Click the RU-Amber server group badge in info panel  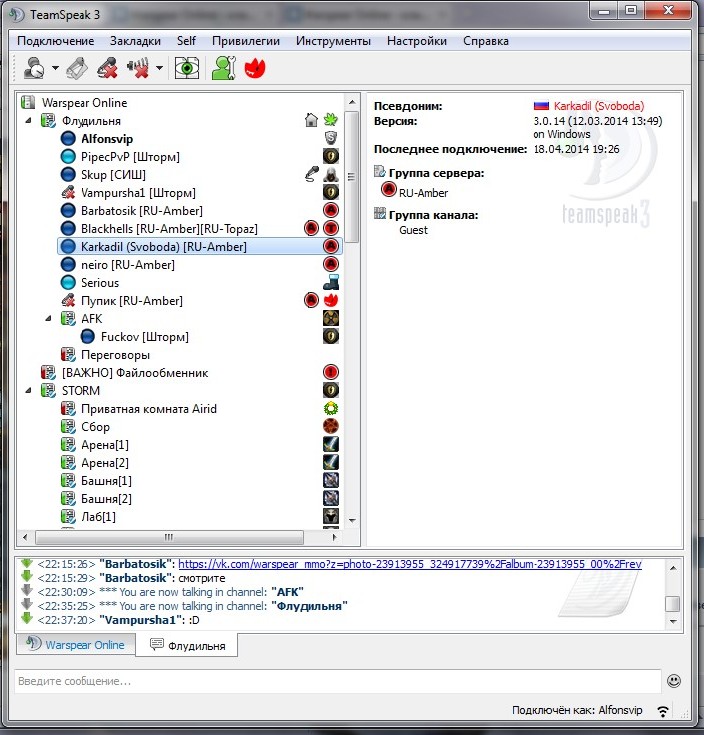click(x=389, y=189)
